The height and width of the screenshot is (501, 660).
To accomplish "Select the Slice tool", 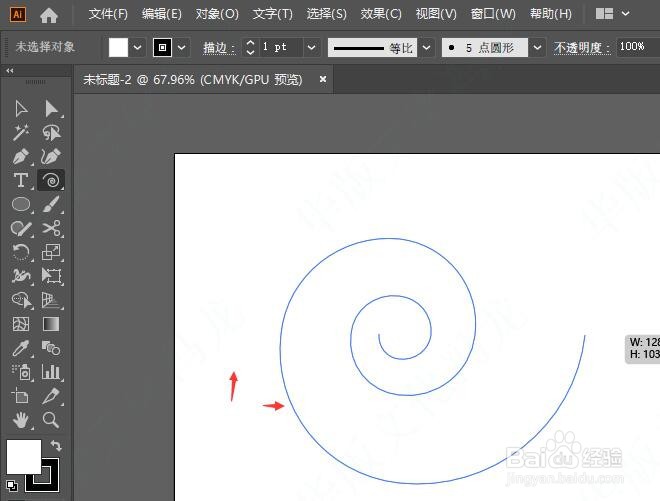I will [51, 396].
